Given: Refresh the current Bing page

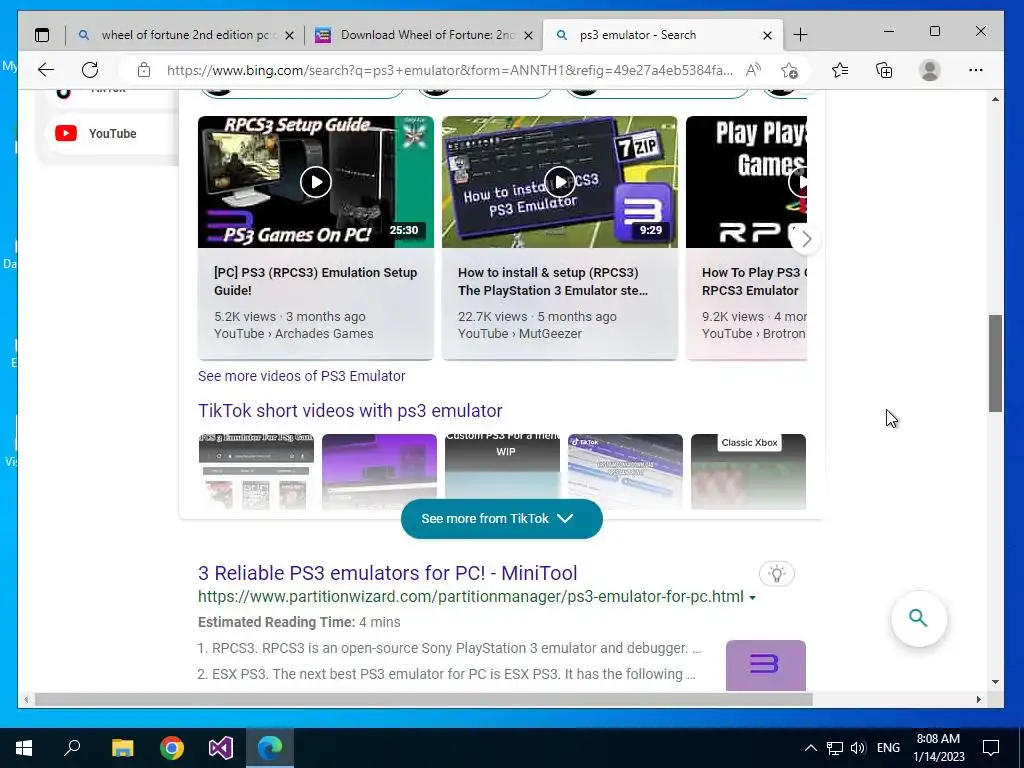Looking at the screenshot, I should click(x=90, y=70).
